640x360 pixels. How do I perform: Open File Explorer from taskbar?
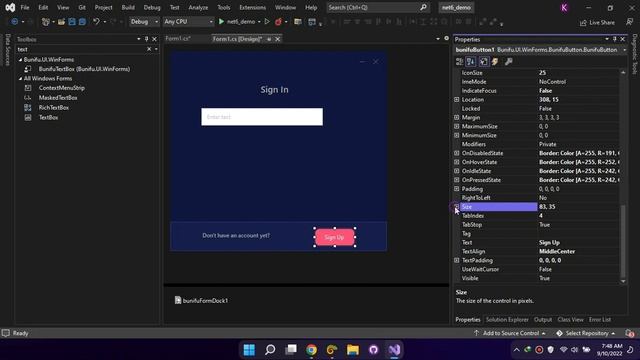click(353, 350)
